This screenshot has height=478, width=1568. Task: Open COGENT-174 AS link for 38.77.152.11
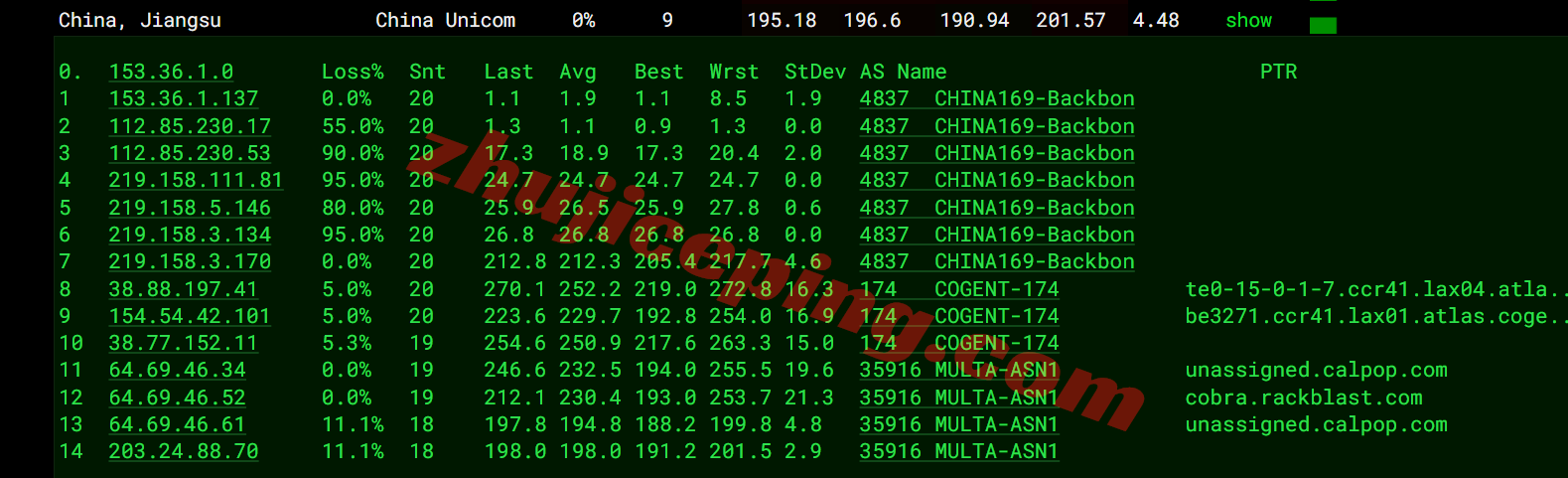tap(959, 343)
